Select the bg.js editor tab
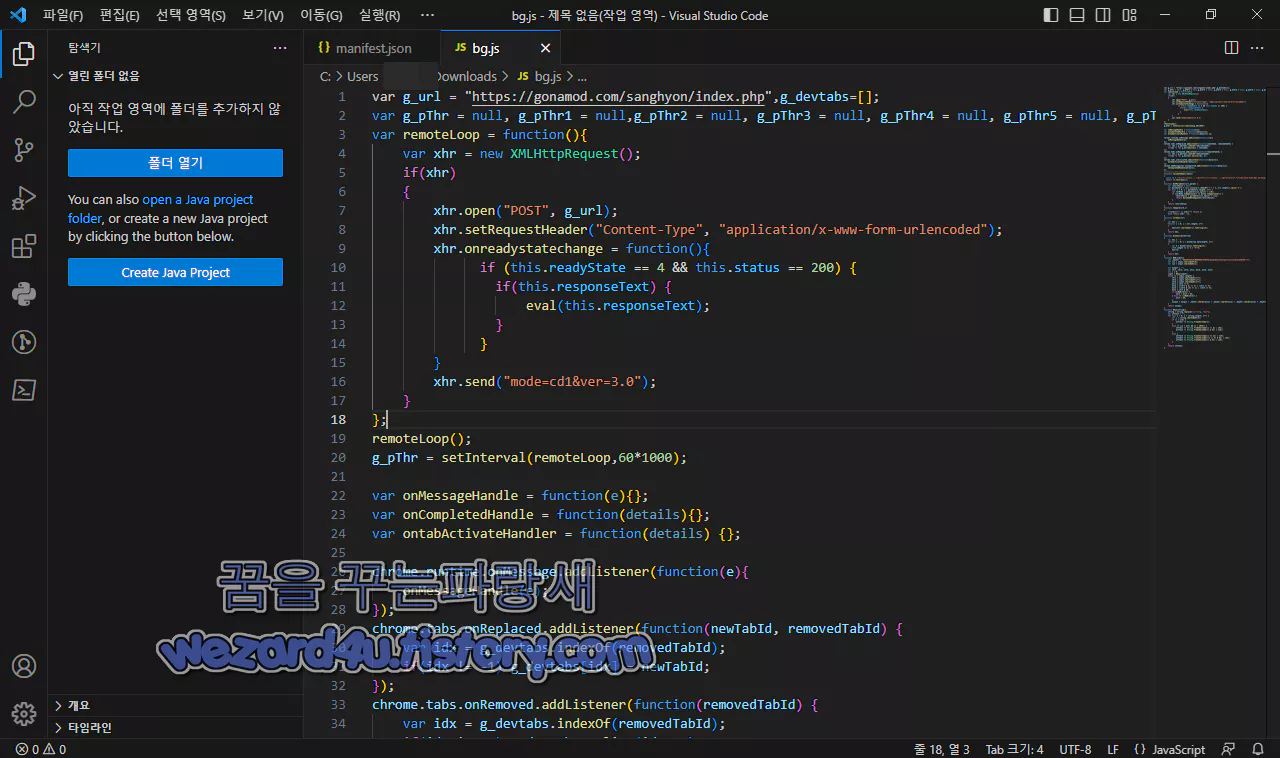The height and width of the screenshot is (758, 1280). click(x=500, y=48)
